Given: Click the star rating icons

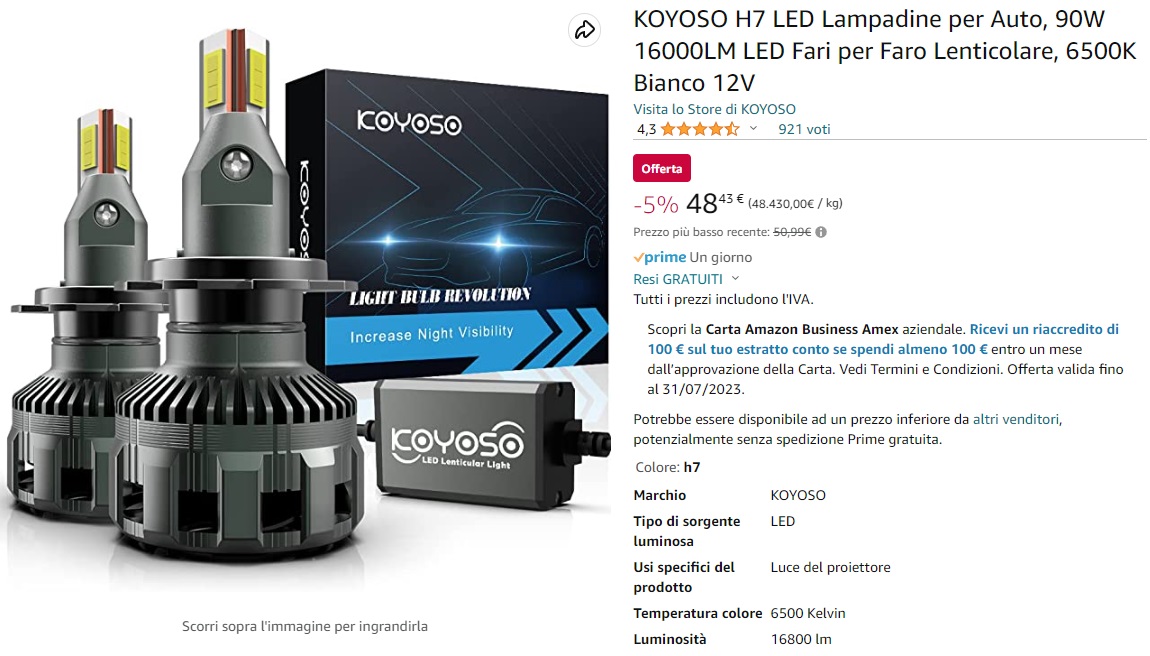Looking at the screenshot, I should point(700,130).
